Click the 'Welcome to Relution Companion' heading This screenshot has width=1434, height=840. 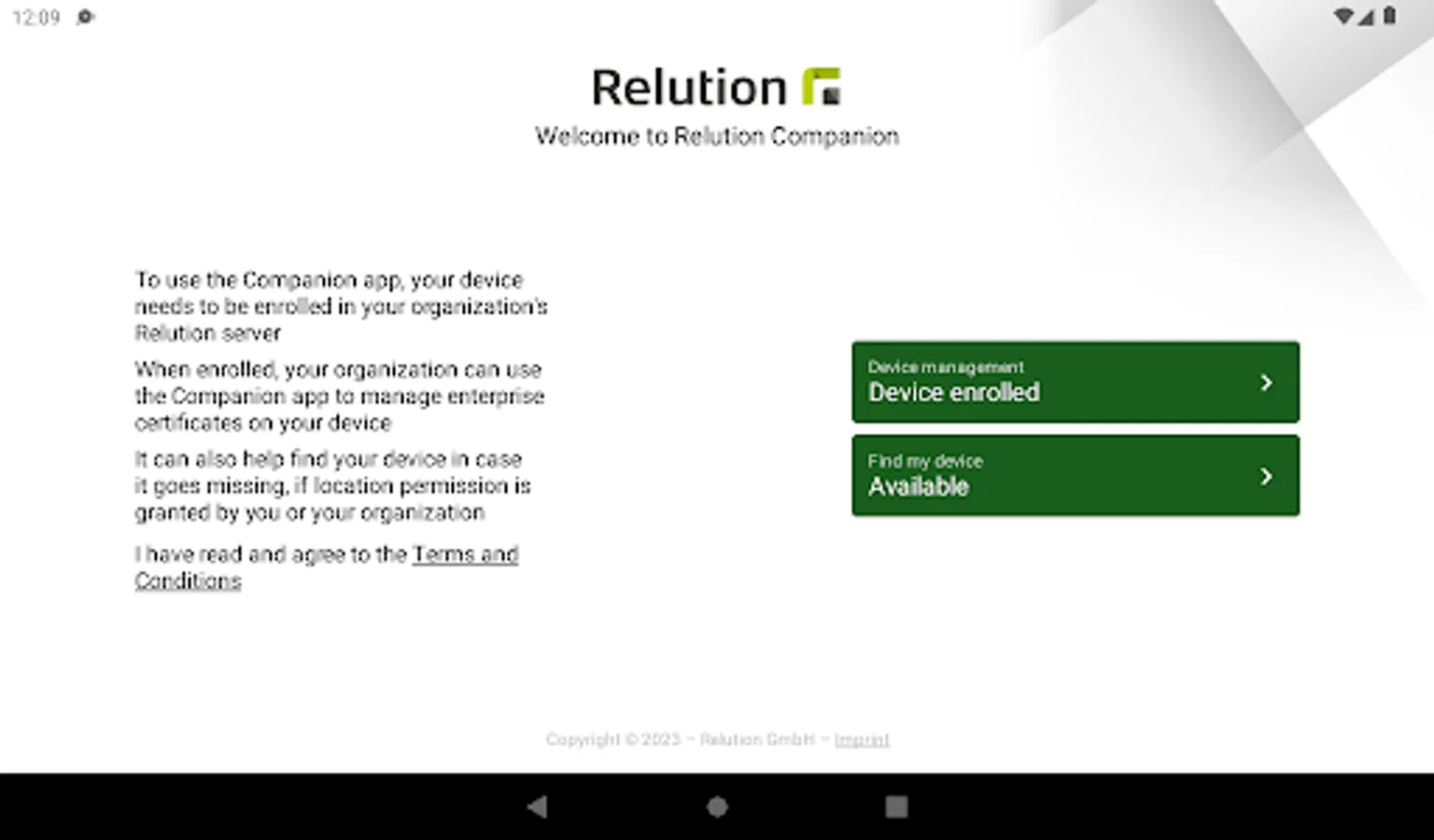click(717, 136)
